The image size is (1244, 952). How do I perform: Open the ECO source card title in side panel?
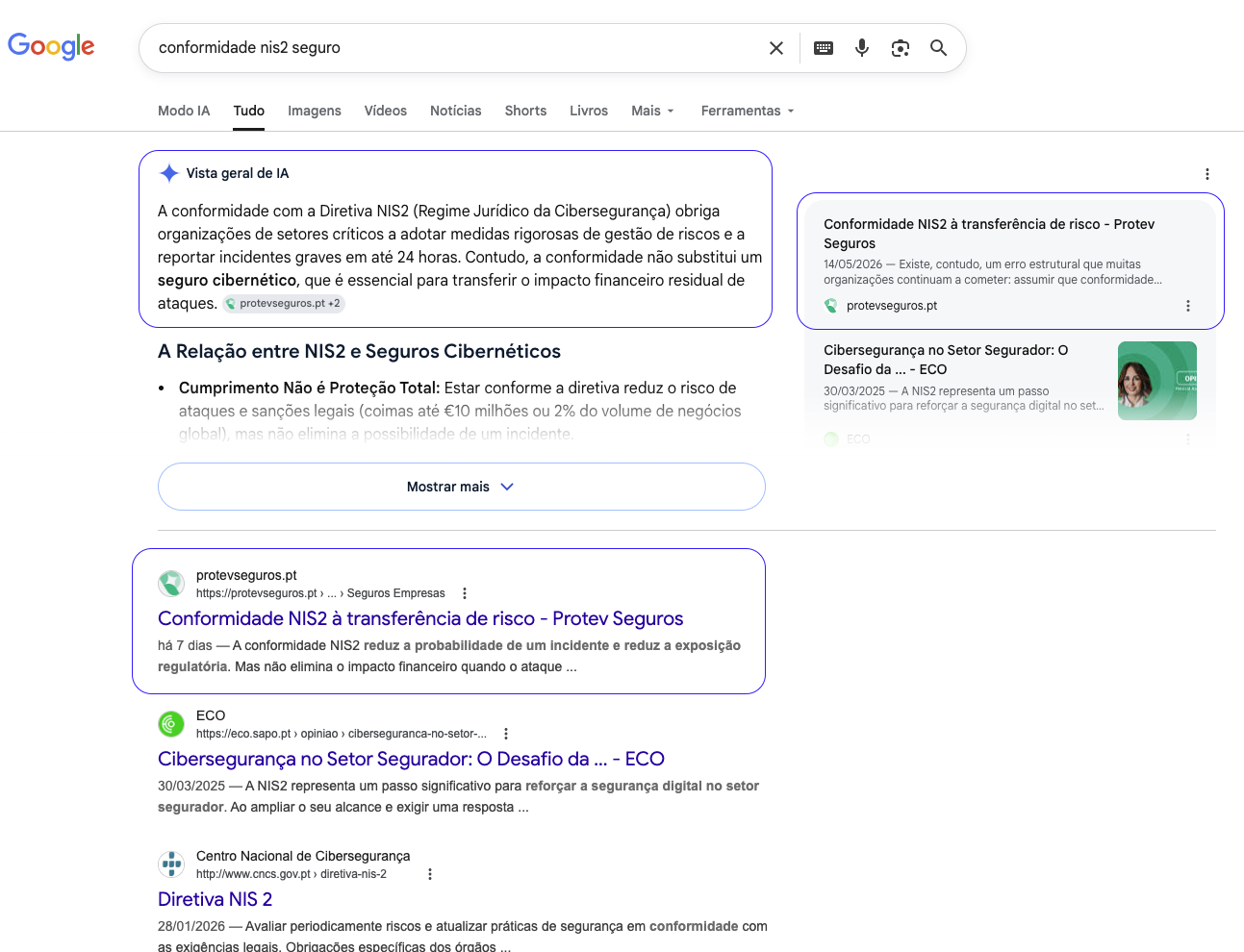(x=946, y=360)
